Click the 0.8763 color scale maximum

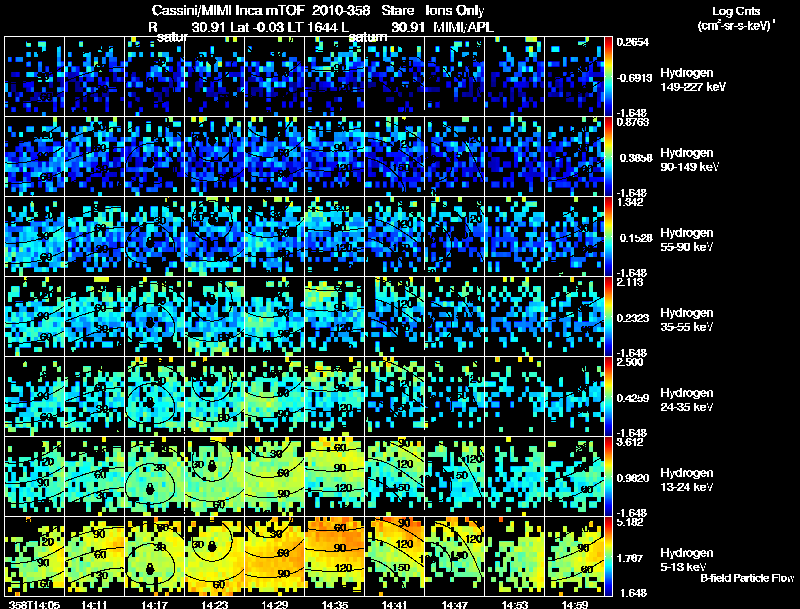point(633,122)
